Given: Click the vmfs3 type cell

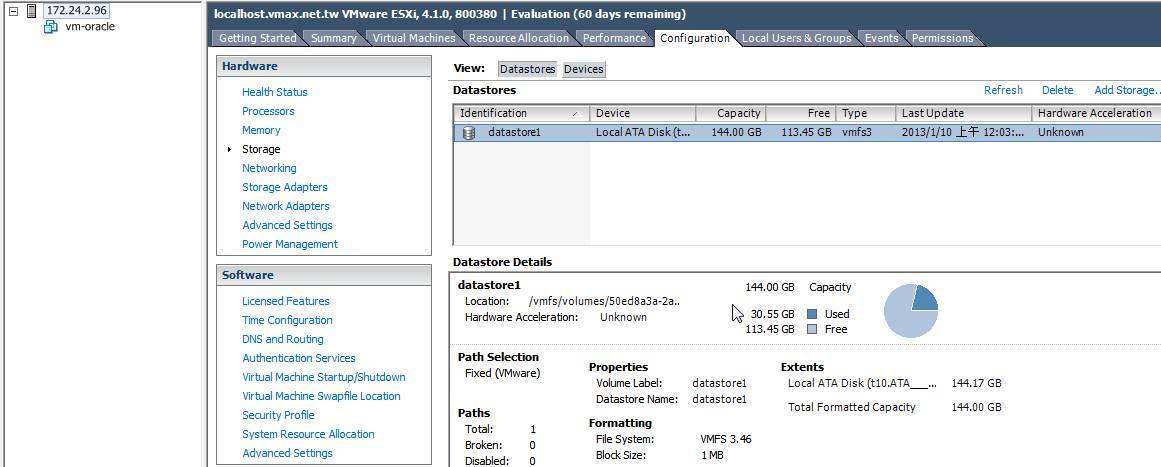Looking at the screenshot, I should click(x=857, y=132).
